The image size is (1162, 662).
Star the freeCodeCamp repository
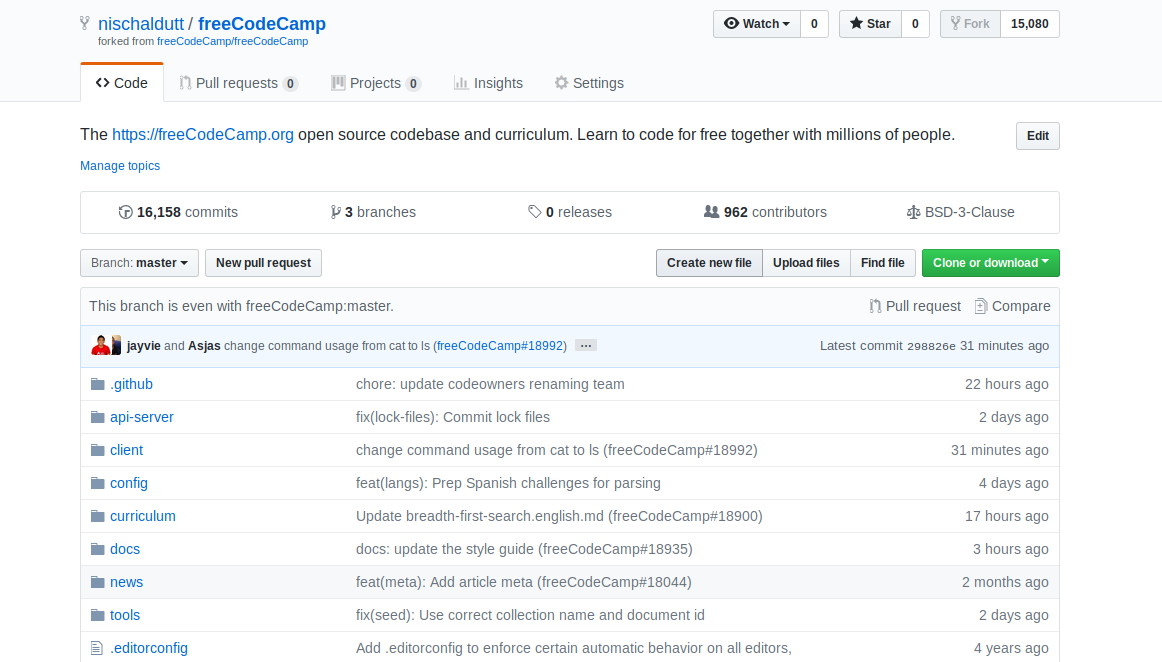(x=869, y=23)
